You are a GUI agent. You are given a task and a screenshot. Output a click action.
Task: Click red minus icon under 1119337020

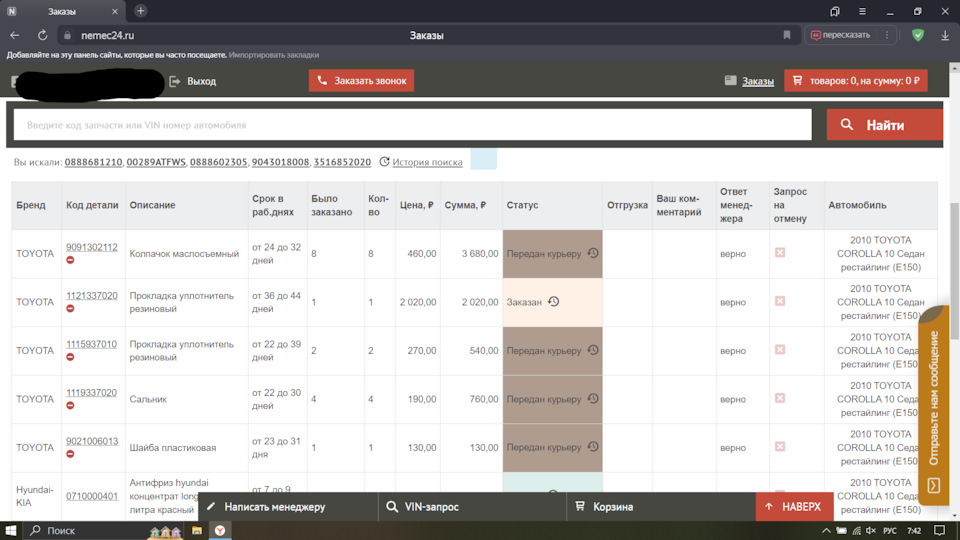70,405
